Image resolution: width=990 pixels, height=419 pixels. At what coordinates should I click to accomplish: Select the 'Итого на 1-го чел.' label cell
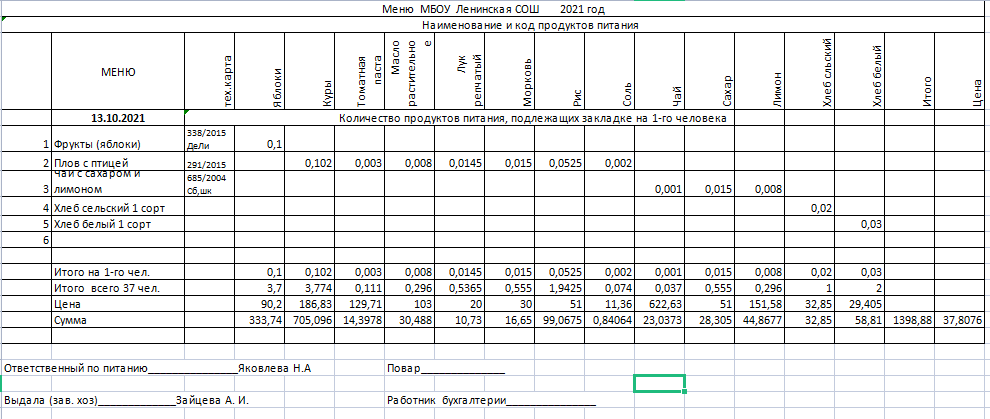coord(105,272)
